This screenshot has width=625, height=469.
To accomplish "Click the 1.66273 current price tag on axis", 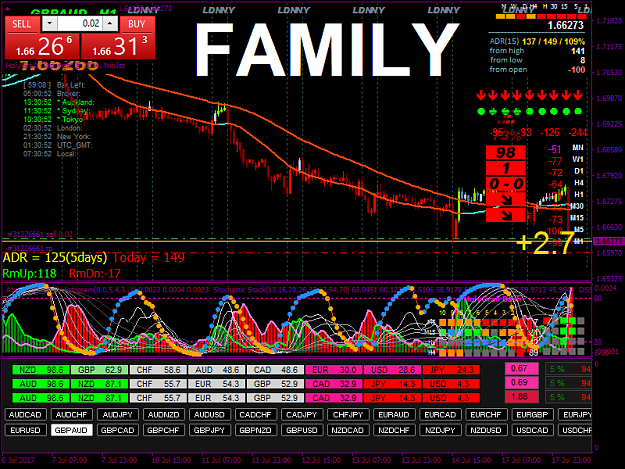I will (608, 241).
